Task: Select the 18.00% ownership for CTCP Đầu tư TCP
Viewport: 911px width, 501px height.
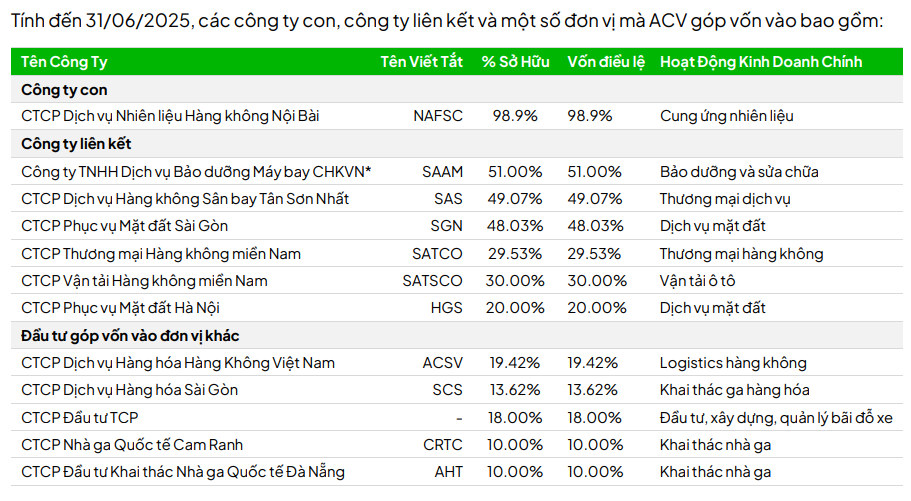Action: pos(515,417)
